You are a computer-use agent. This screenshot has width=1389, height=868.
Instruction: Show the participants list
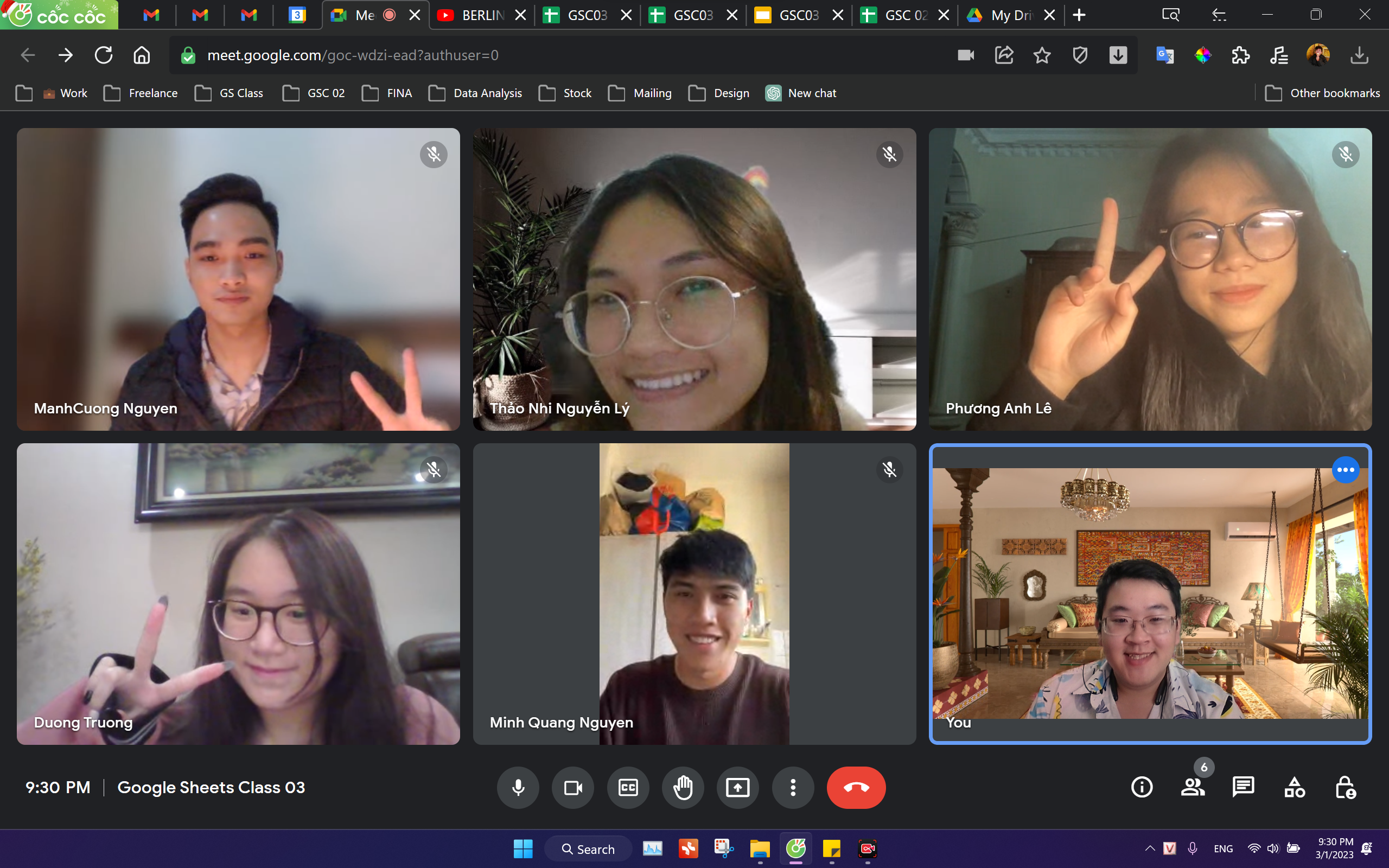tap(1192, 787)
